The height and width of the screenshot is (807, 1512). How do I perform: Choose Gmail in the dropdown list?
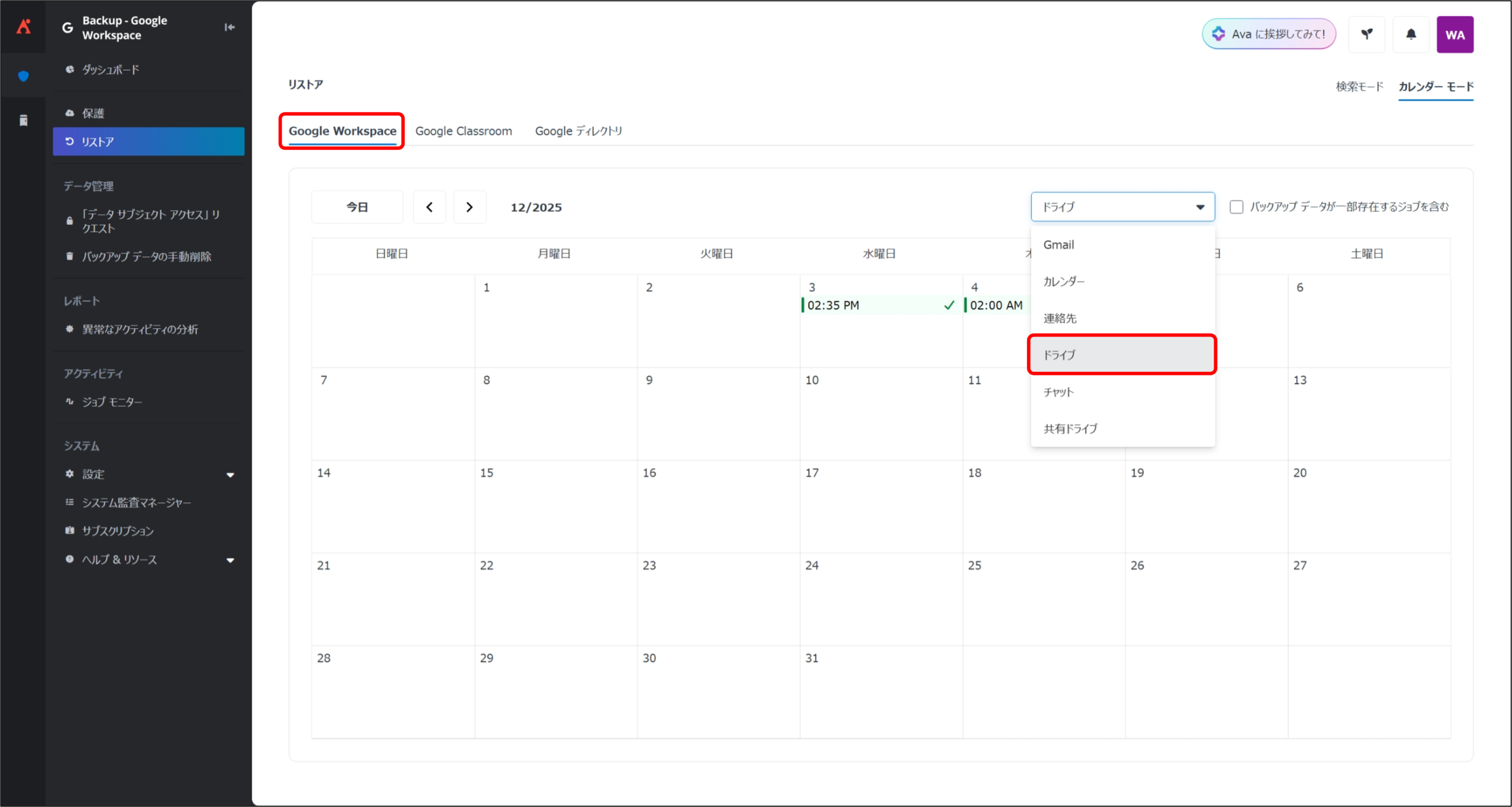pos(1058,244)
